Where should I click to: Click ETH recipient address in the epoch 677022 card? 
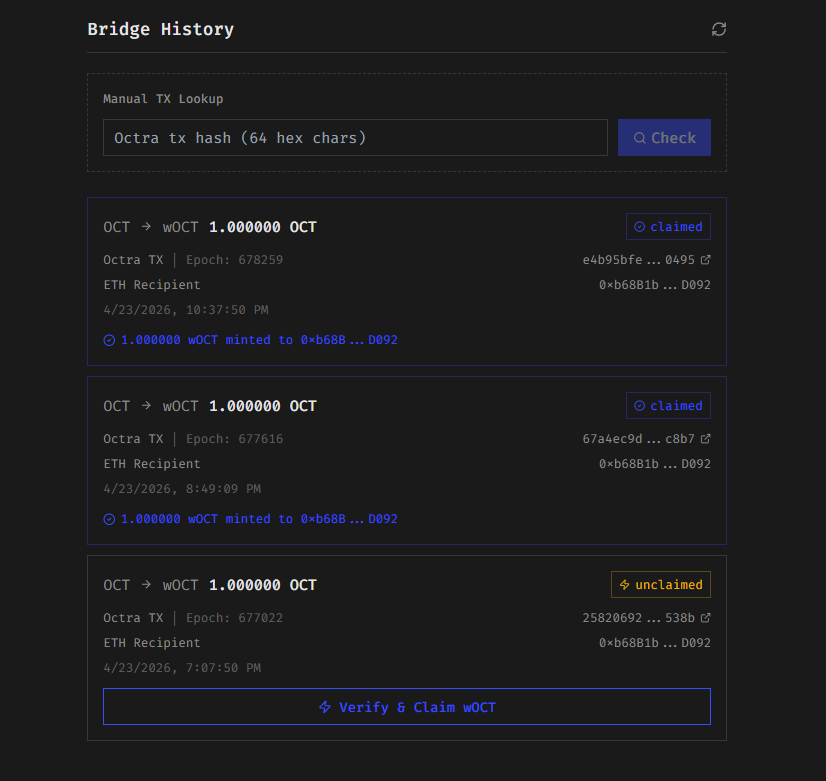coord(655,643)
